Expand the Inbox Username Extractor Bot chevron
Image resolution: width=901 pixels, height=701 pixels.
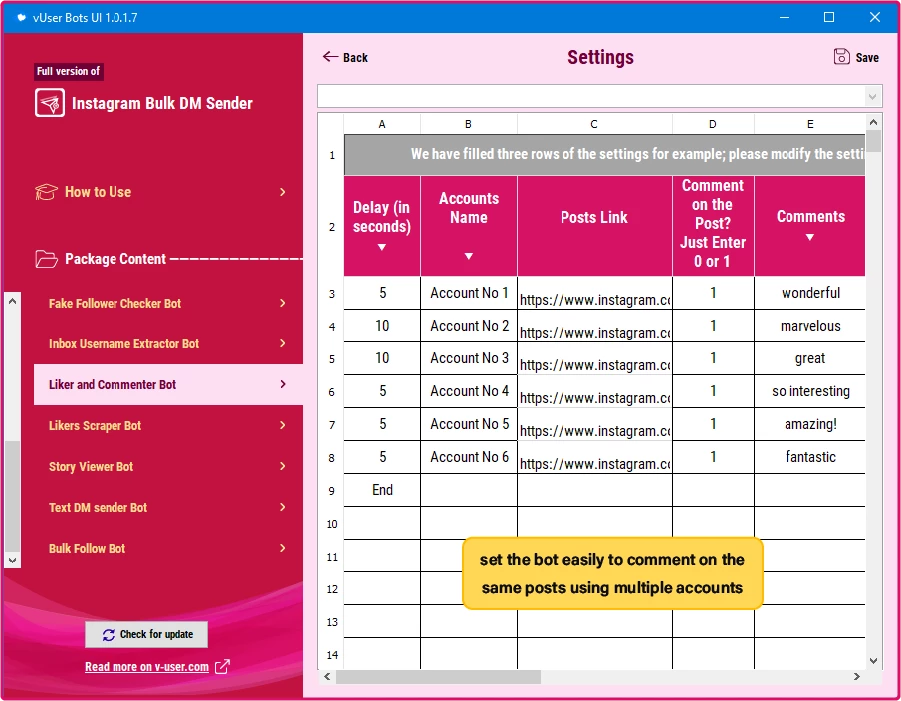pos(283,343)
